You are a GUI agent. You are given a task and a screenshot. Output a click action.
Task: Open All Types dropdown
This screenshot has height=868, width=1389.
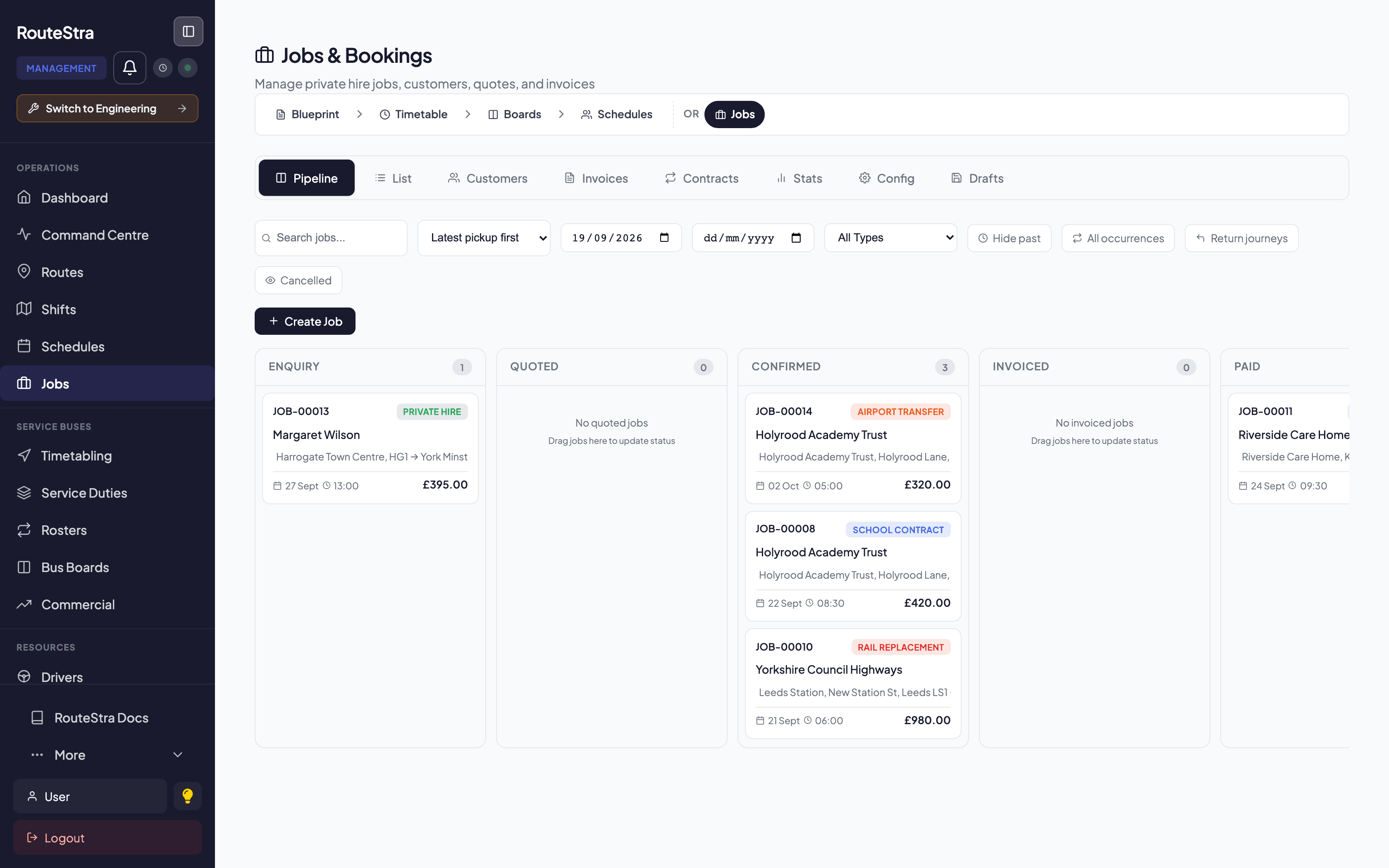point(890,238)
